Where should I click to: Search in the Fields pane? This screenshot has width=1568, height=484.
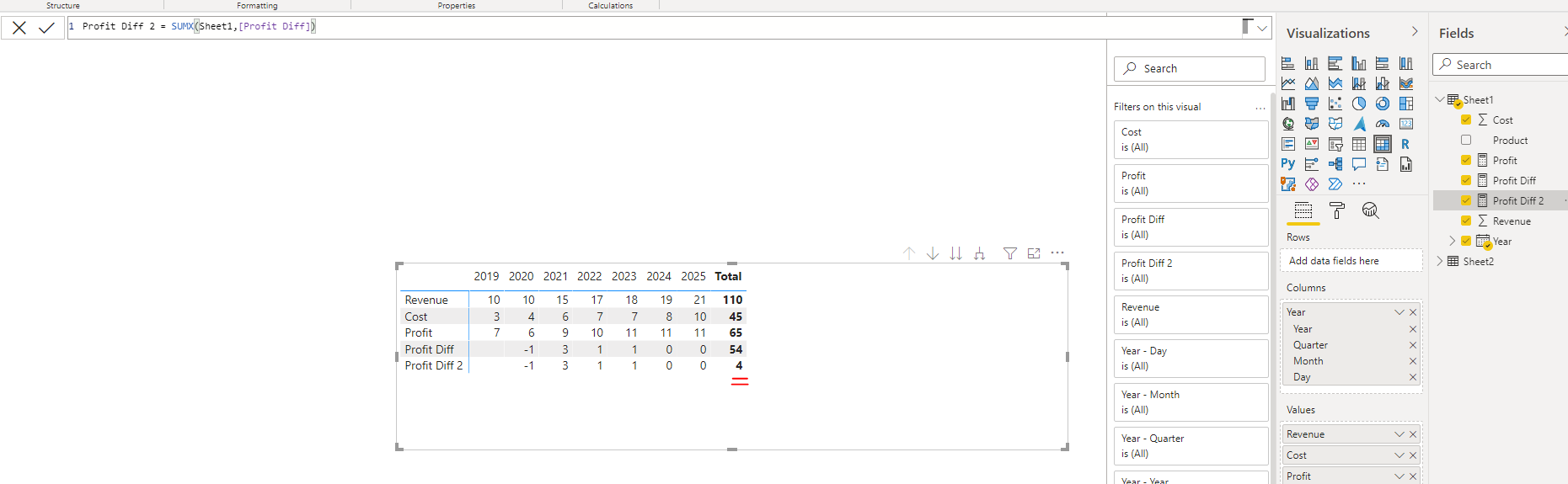[1500, 65]
